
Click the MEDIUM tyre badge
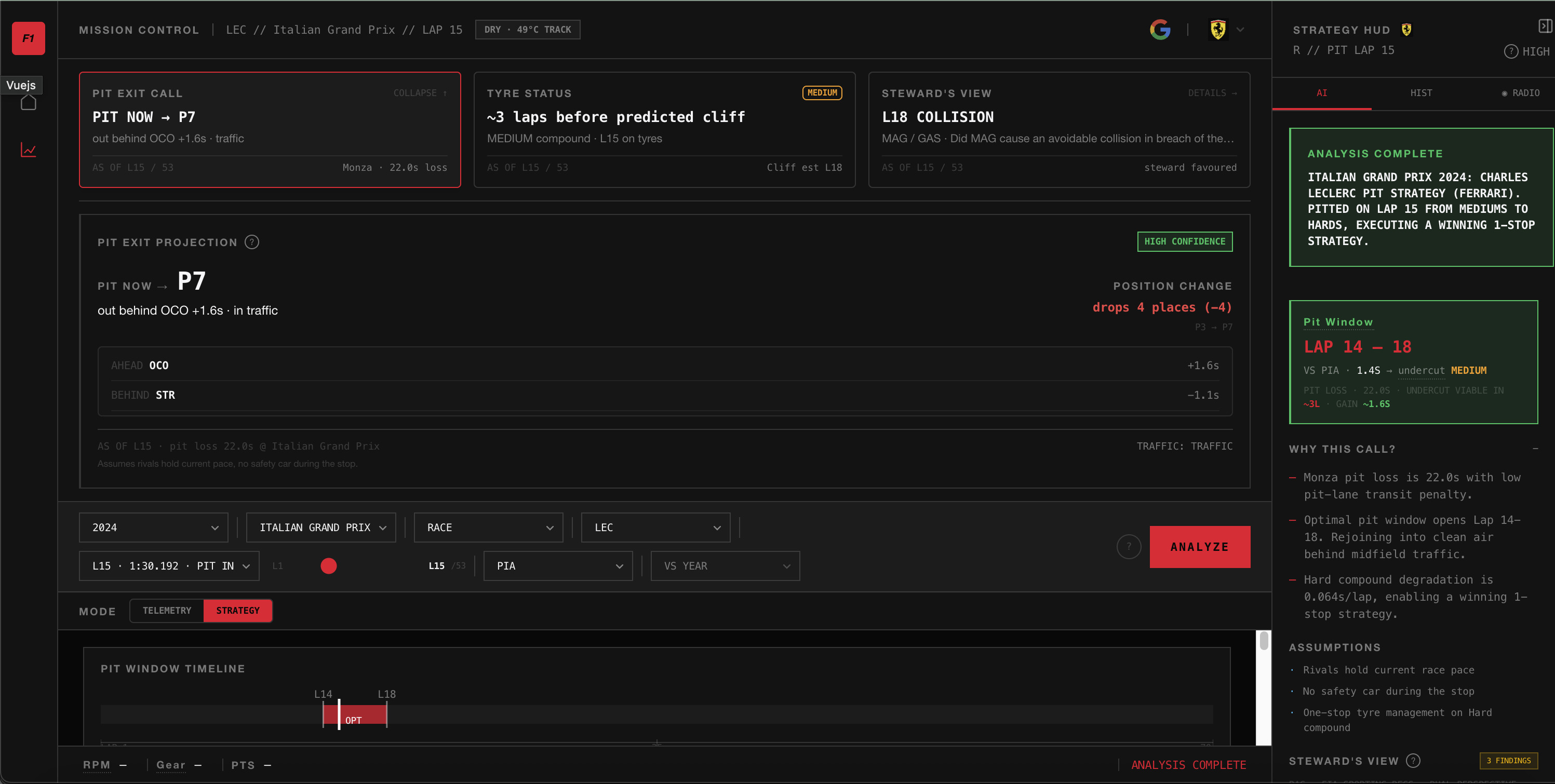(822, 93)
